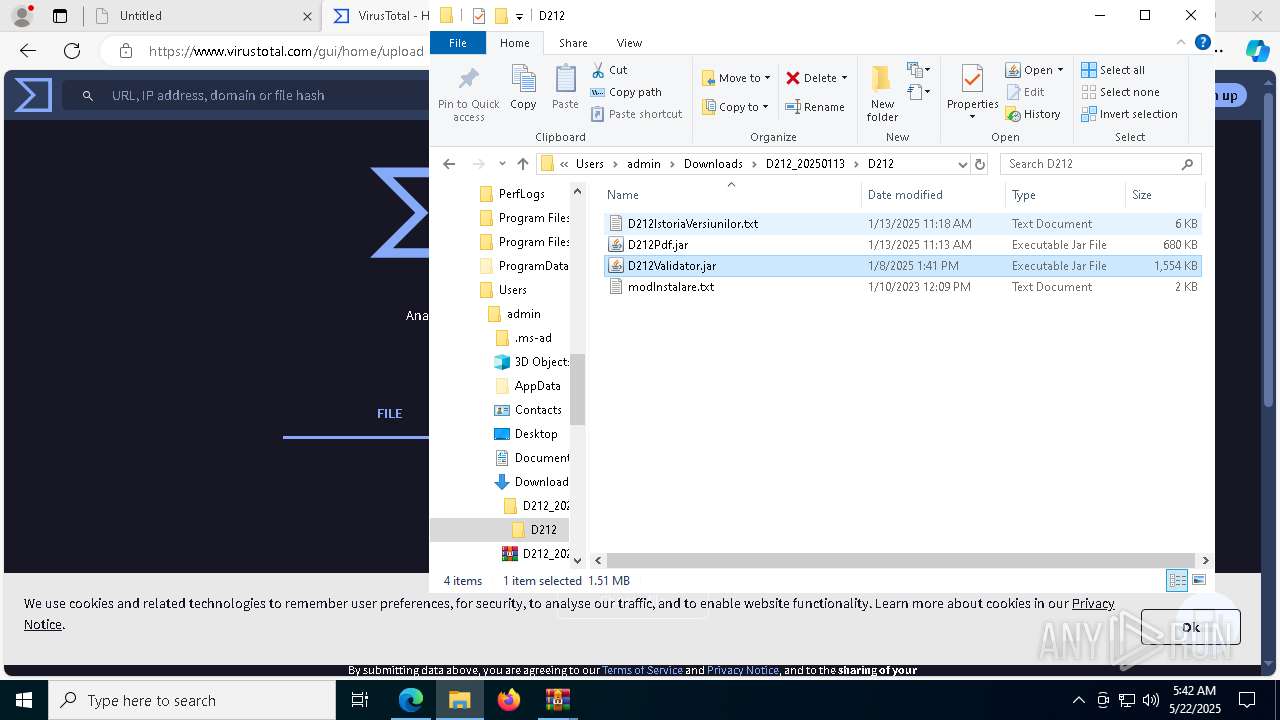The image size is (1280, 720).
Task: Open Terms of Service link
Action: click(x=642, y=670)
